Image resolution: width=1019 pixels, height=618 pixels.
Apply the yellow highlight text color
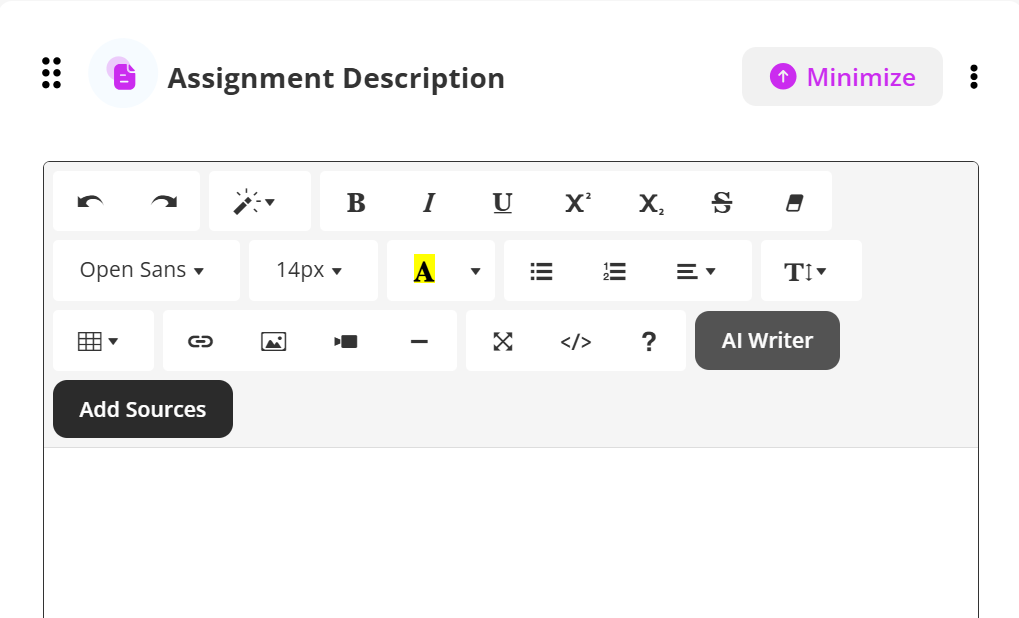click(424, 270)
